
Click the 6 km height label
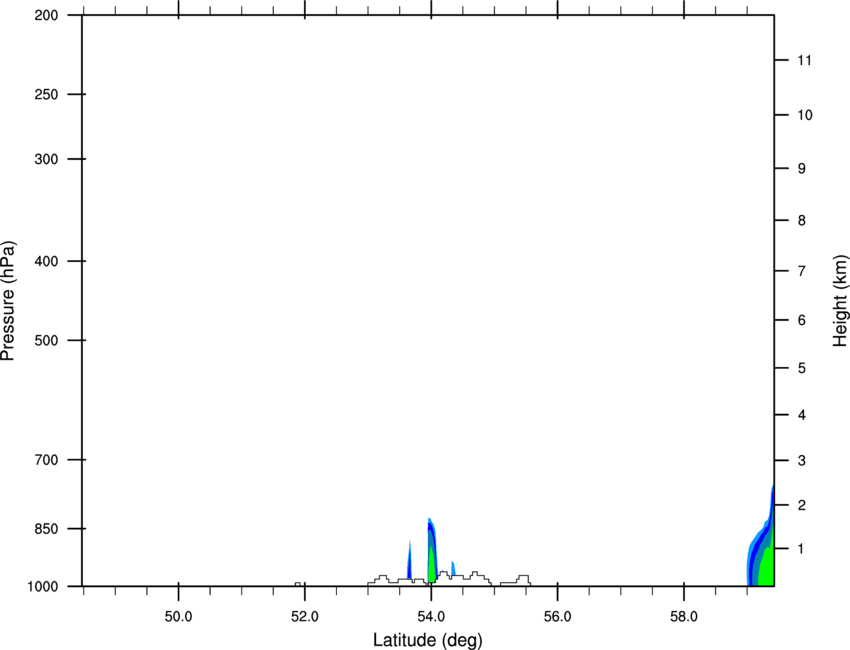pyautogui.click(x=802, y=320)
